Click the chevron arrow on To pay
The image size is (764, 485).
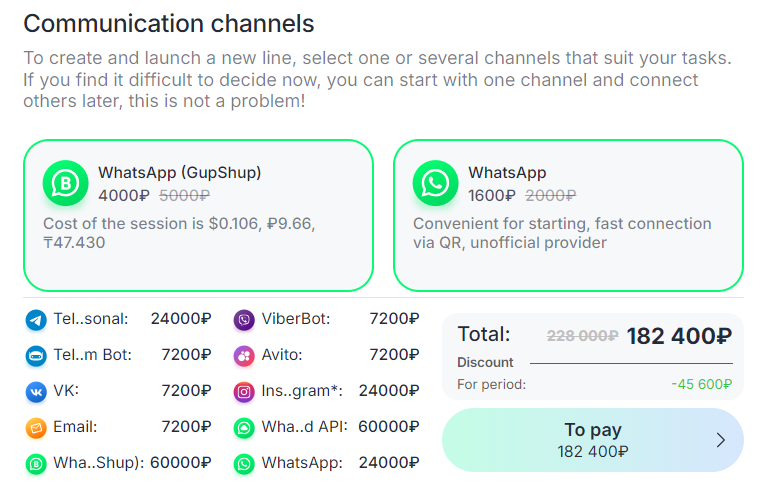(720, 439)
